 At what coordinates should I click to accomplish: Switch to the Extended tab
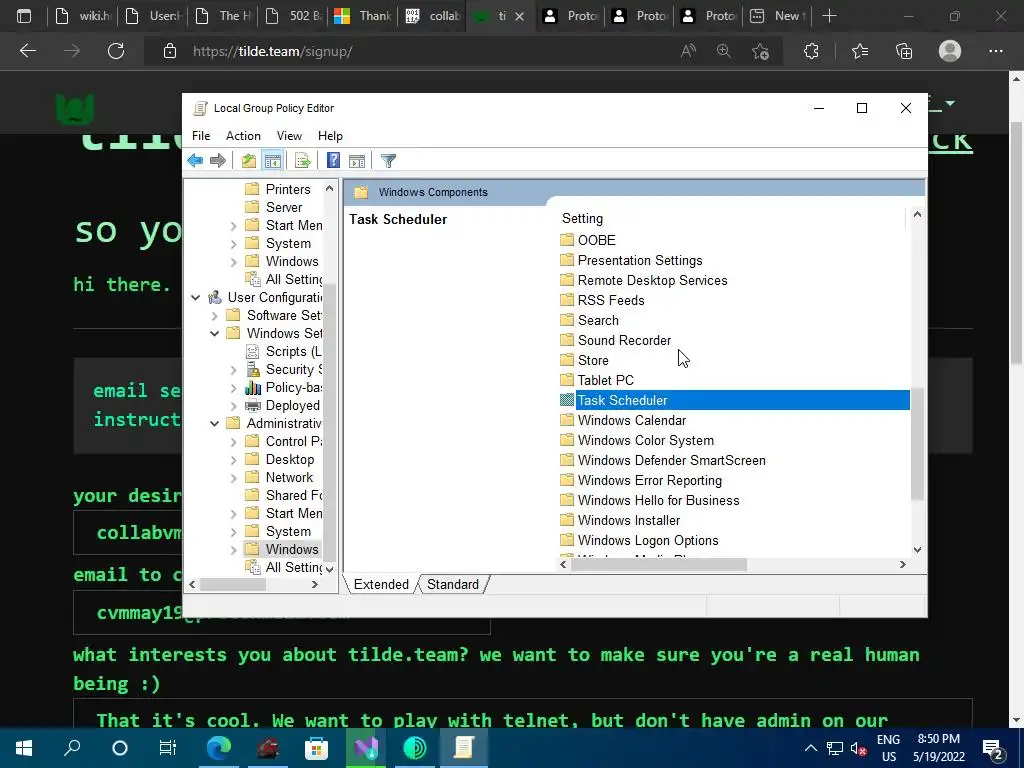click(x=381, y=584)
